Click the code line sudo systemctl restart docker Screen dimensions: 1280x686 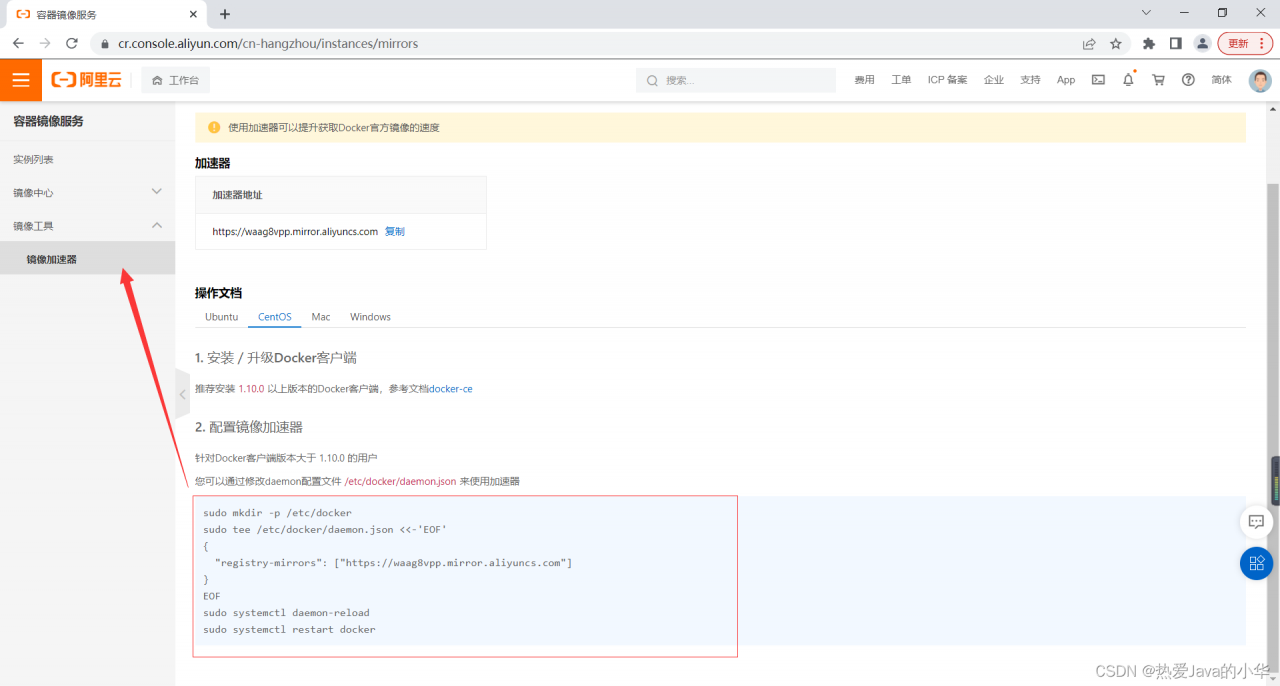289,629
